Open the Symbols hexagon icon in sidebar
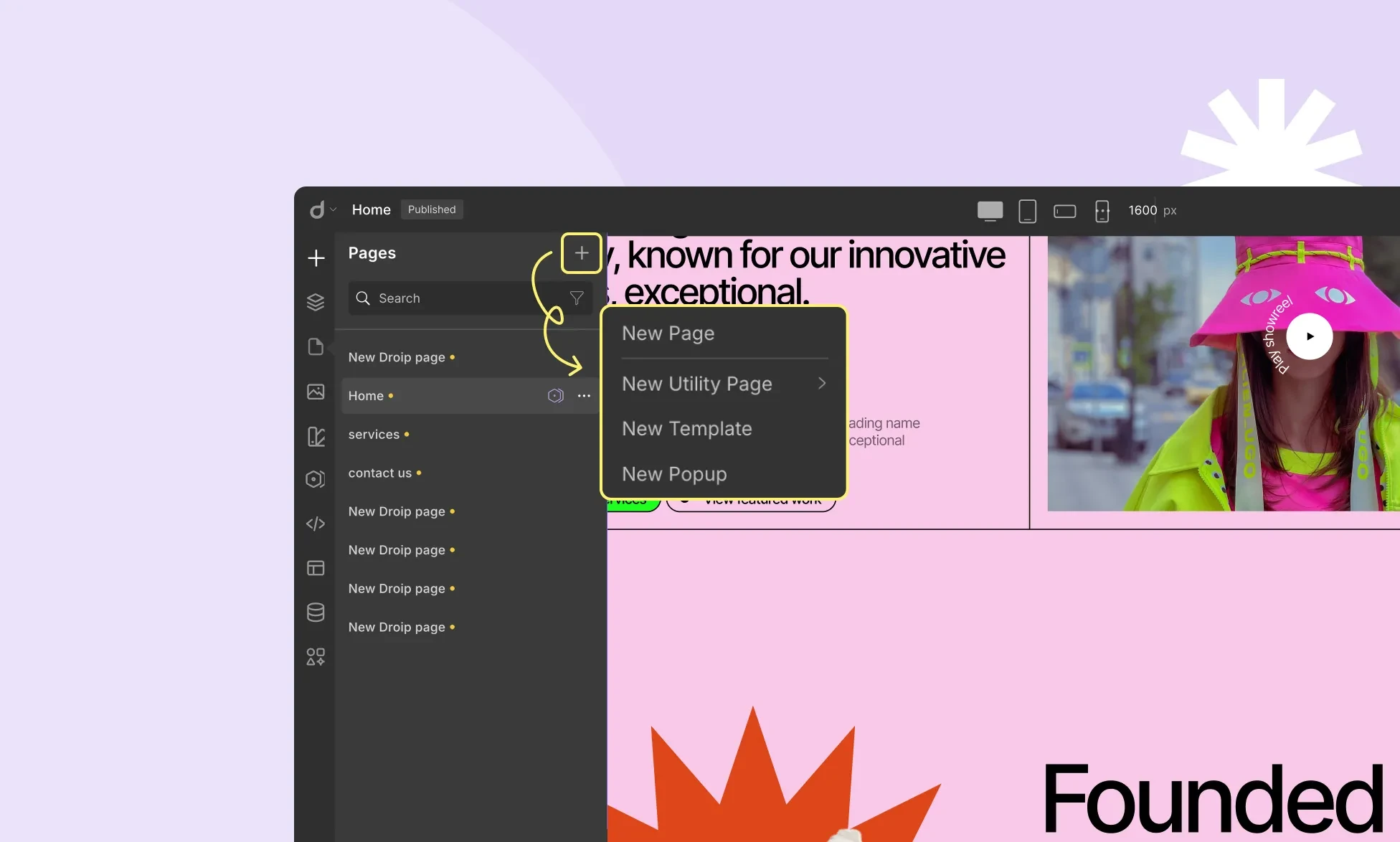 [316, 479]
